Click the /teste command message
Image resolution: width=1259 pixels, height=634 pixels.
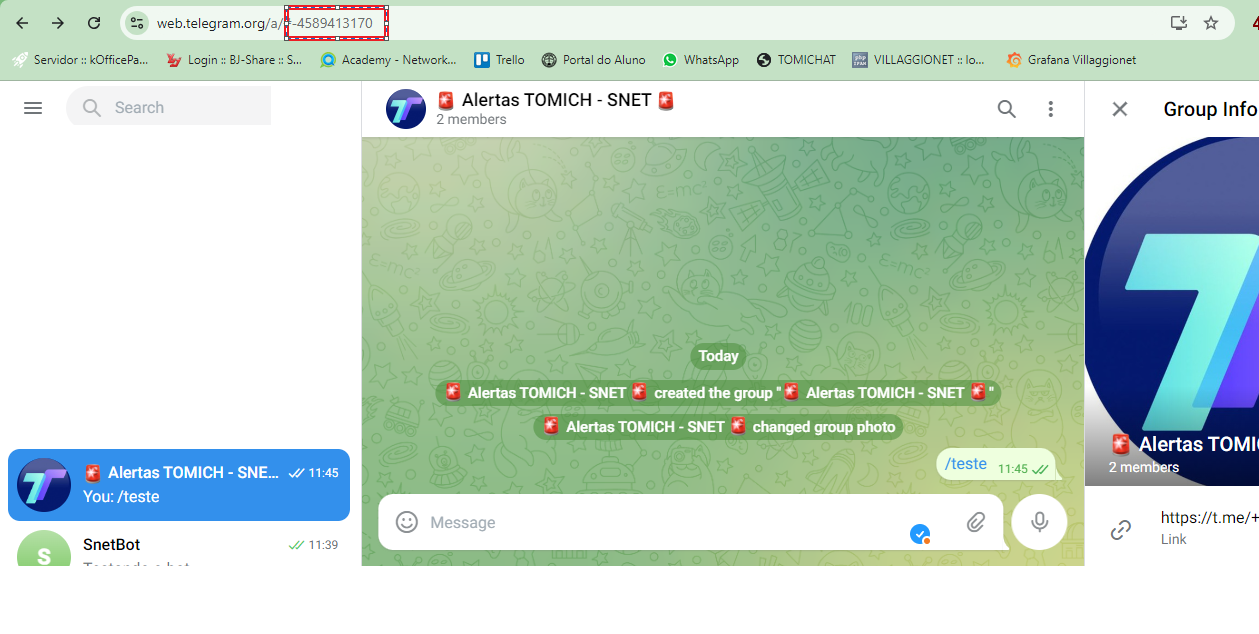pos(965,464)
